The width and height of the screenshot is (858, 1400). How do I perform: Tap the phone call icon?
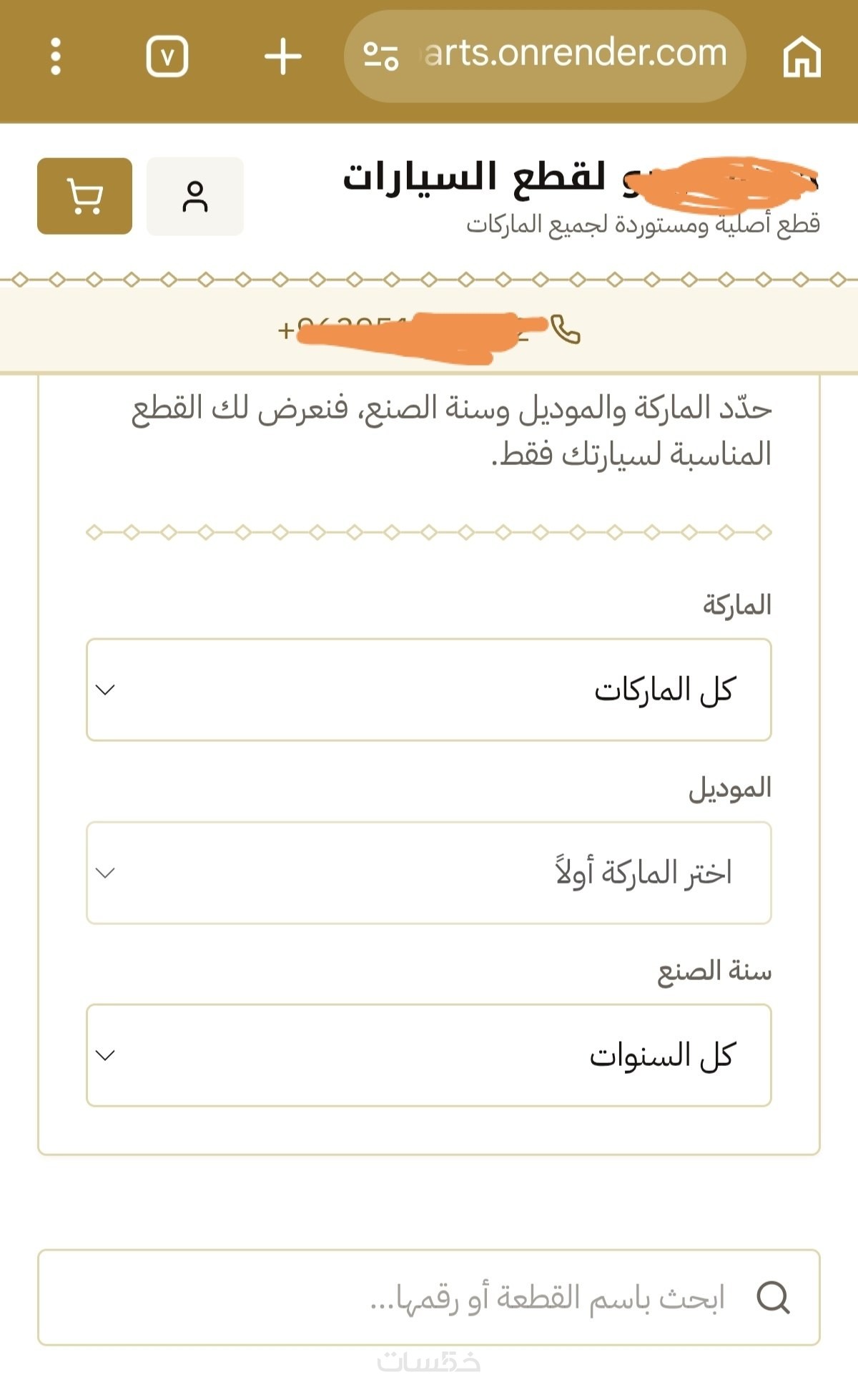click(x=566, y=330)
